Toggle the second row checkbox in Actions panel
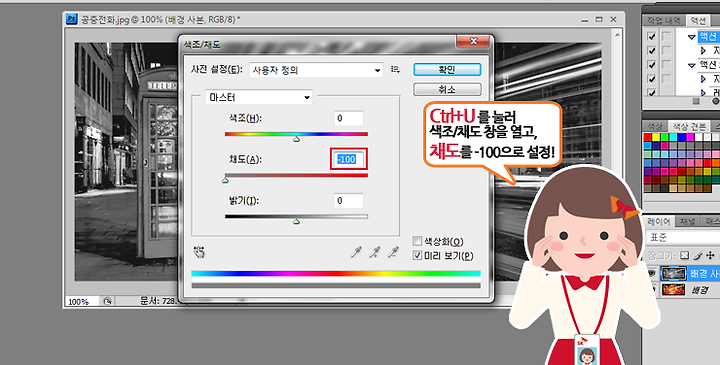 tap(651, 51)
